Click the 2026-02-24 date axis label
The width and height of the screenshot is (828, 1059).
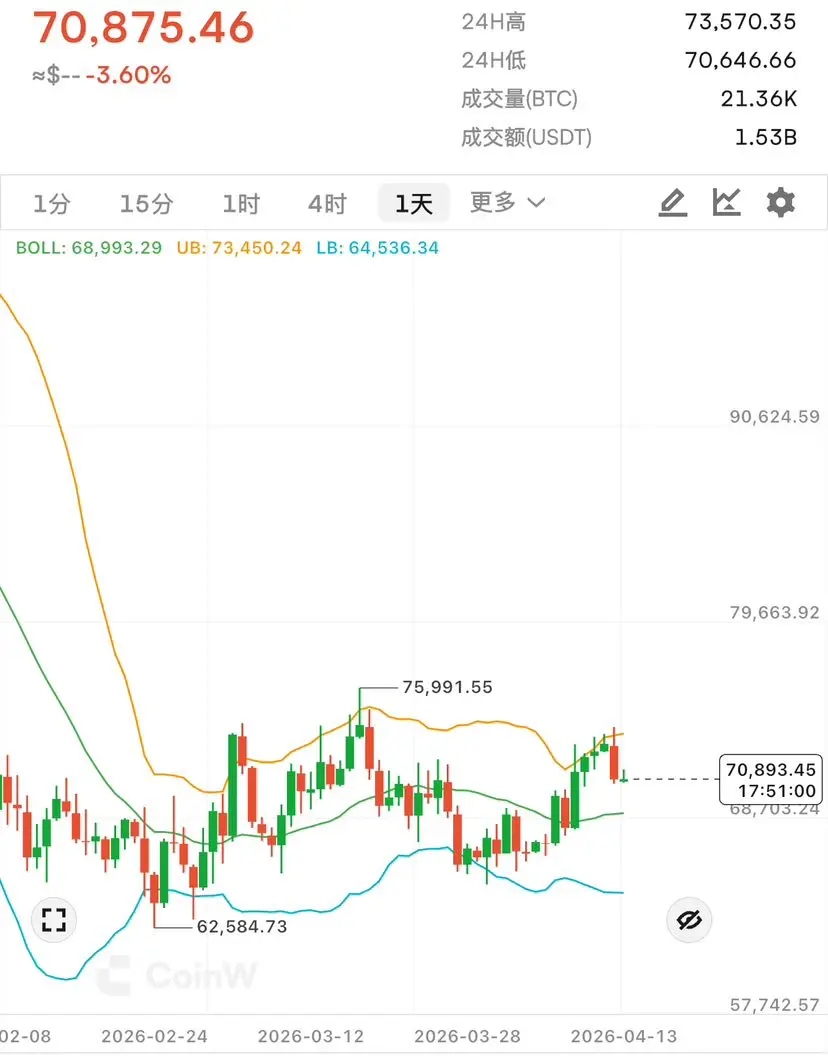(154, 1036)
